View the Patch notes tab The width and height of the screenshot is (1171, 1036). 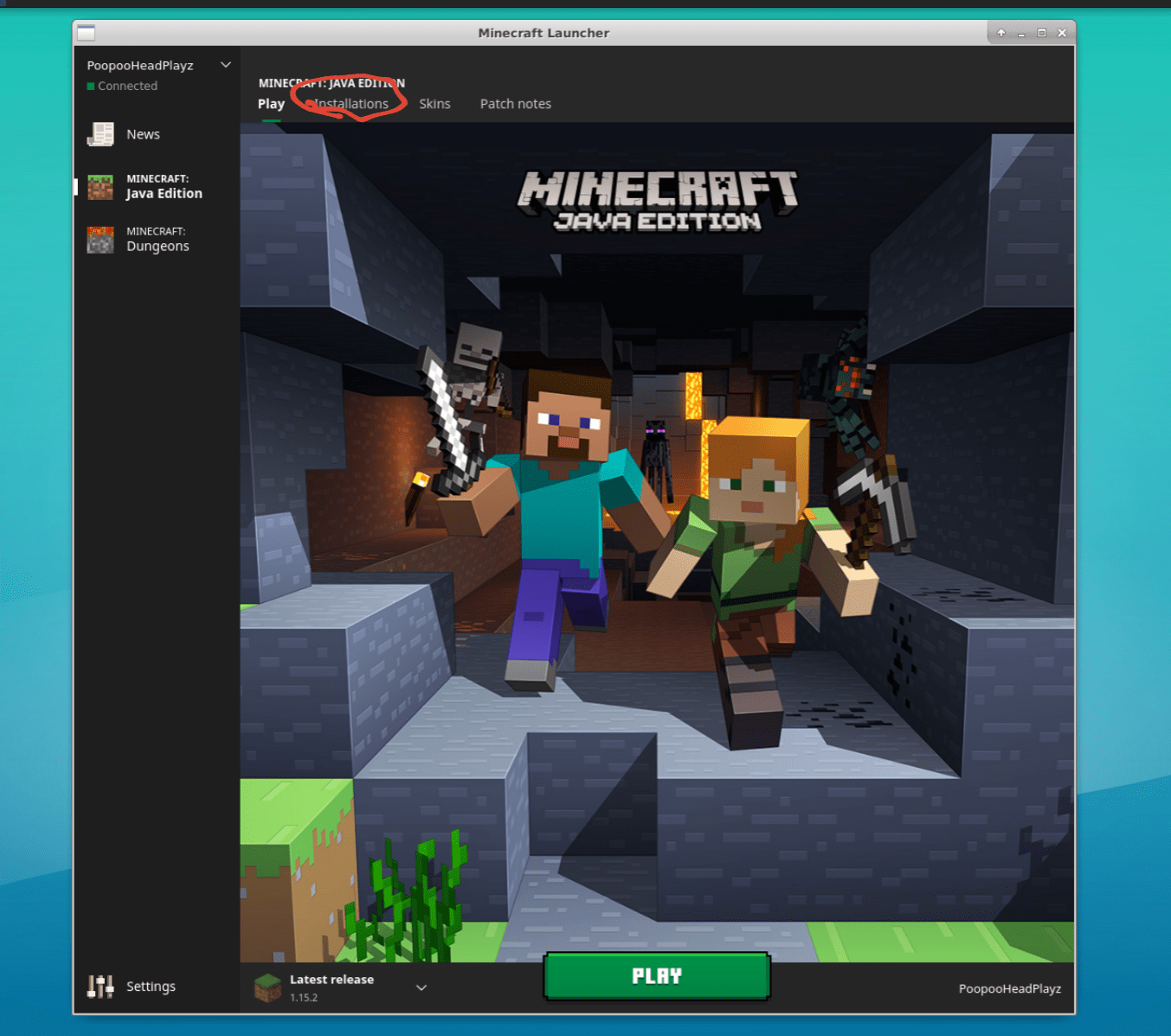[515, 104]
